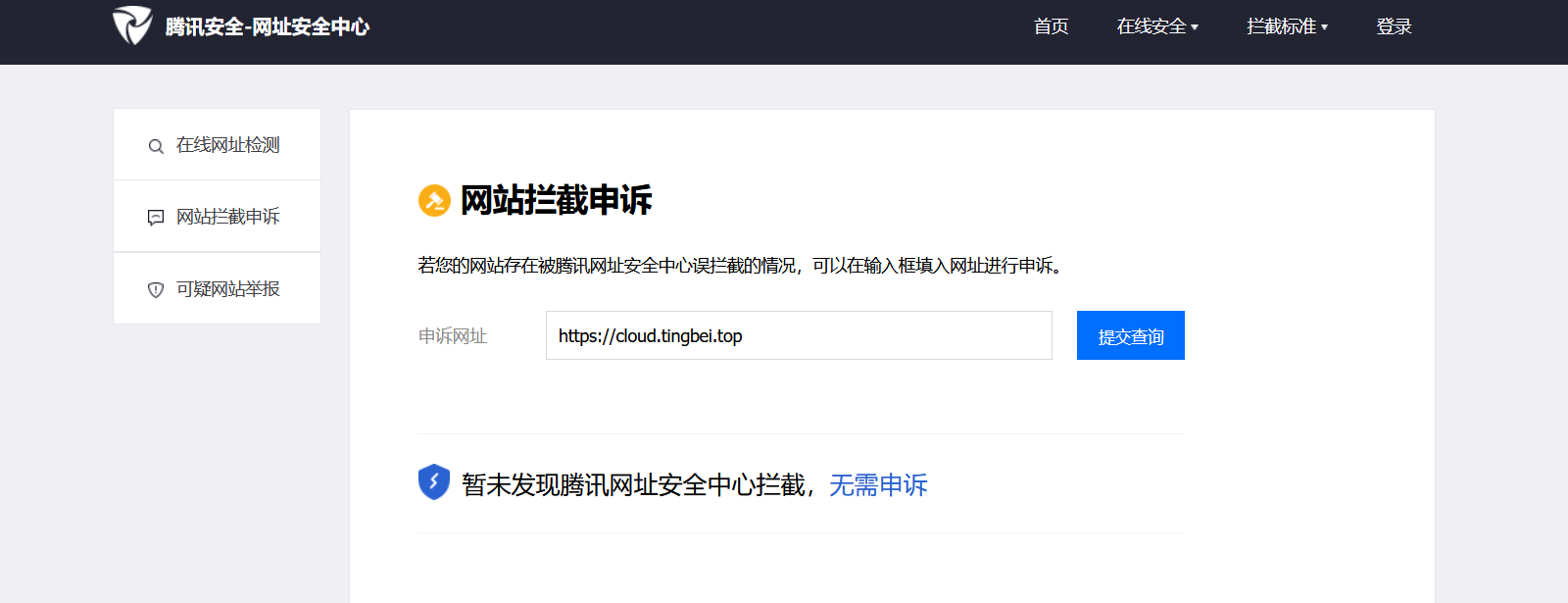
Task: Click the 提交查询 submit button
Action: pyautogui.click(x=1131, y=335)
